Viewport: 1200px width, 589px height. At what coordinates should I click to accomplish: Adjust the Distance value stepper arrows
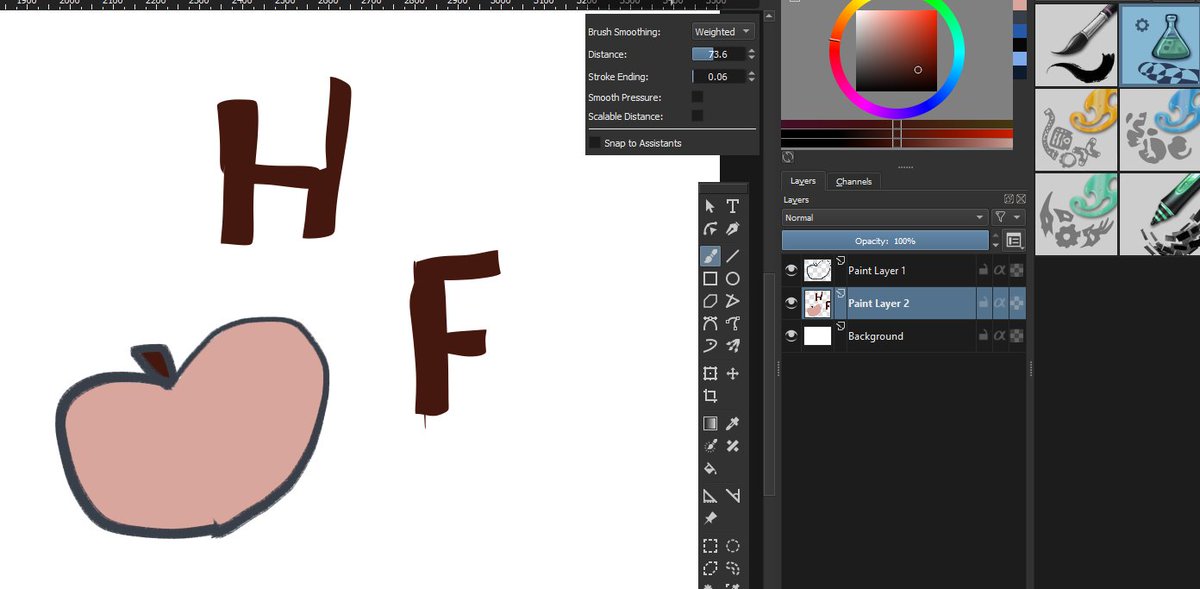tap(752, 54)
